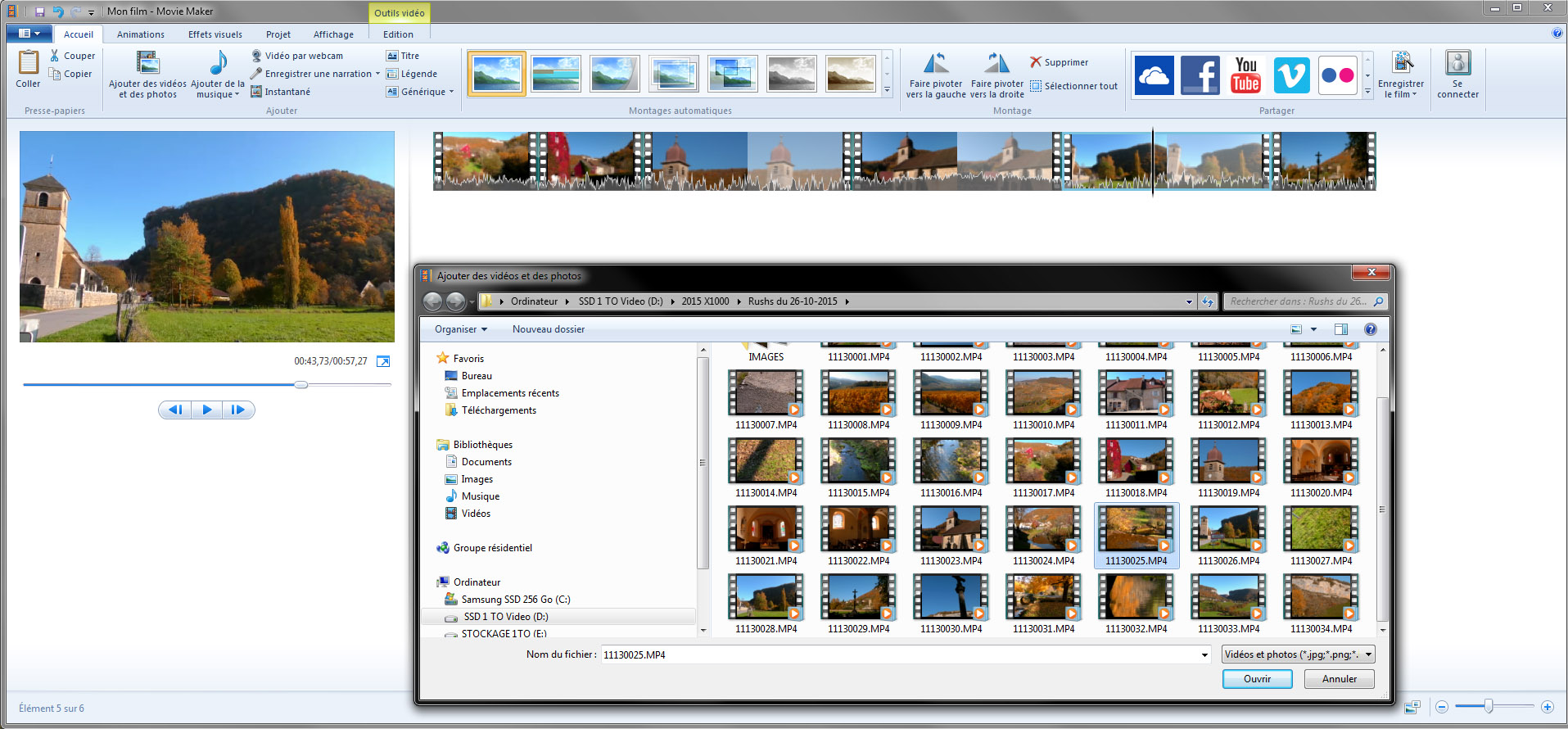Undo with quick access toolbar arrow
Viewport: 1568px width, 729px height.
(x=58, y=11)
